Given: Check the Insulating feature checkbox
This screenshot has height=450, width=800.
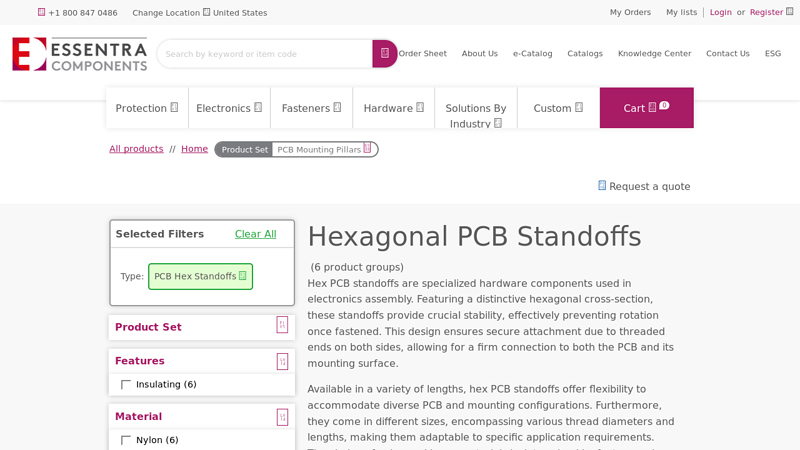Looking at the screenshot, I should coord(126,385).
